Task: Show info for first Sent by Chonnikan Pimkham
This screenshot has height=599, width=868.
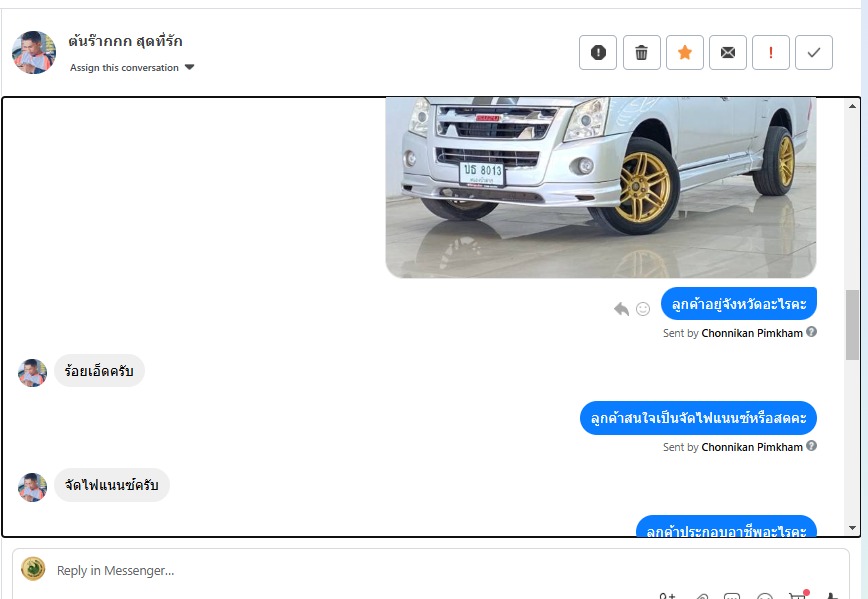Action: pyautogui.click(x=812, y=332)
